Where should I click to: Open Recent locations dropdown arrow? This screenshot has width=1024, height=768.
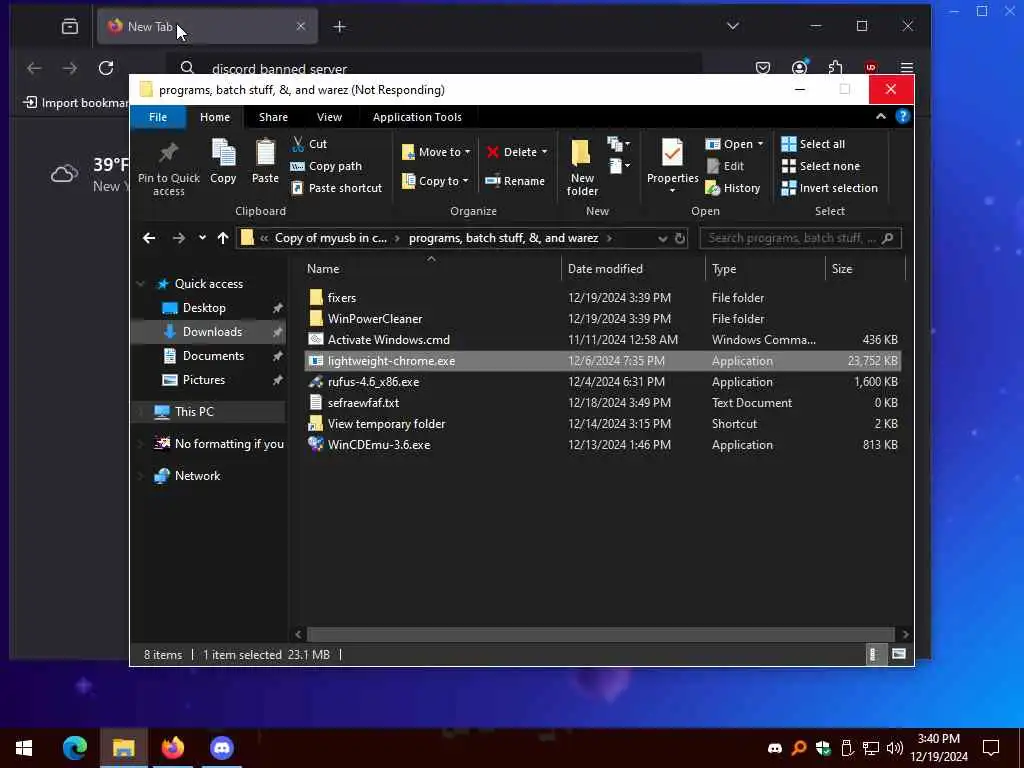(x=202, y=238)
